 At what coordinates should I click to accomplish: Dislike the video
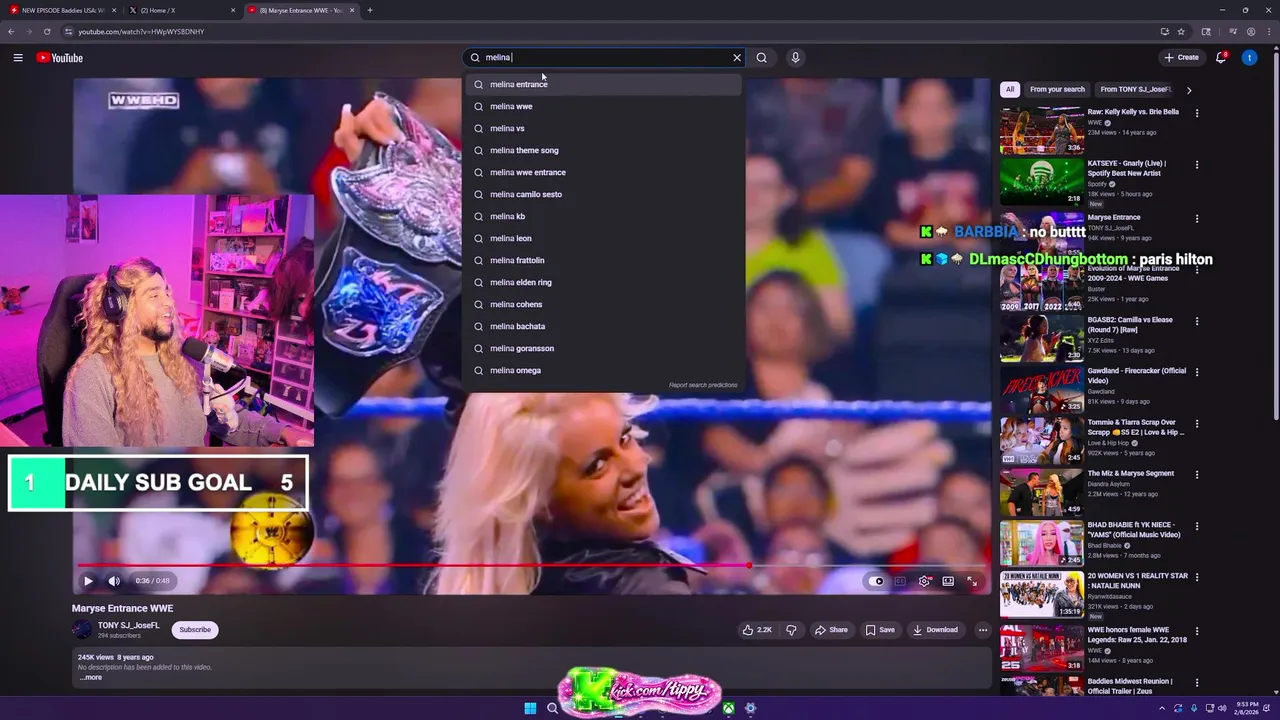(x=791, y=630)
